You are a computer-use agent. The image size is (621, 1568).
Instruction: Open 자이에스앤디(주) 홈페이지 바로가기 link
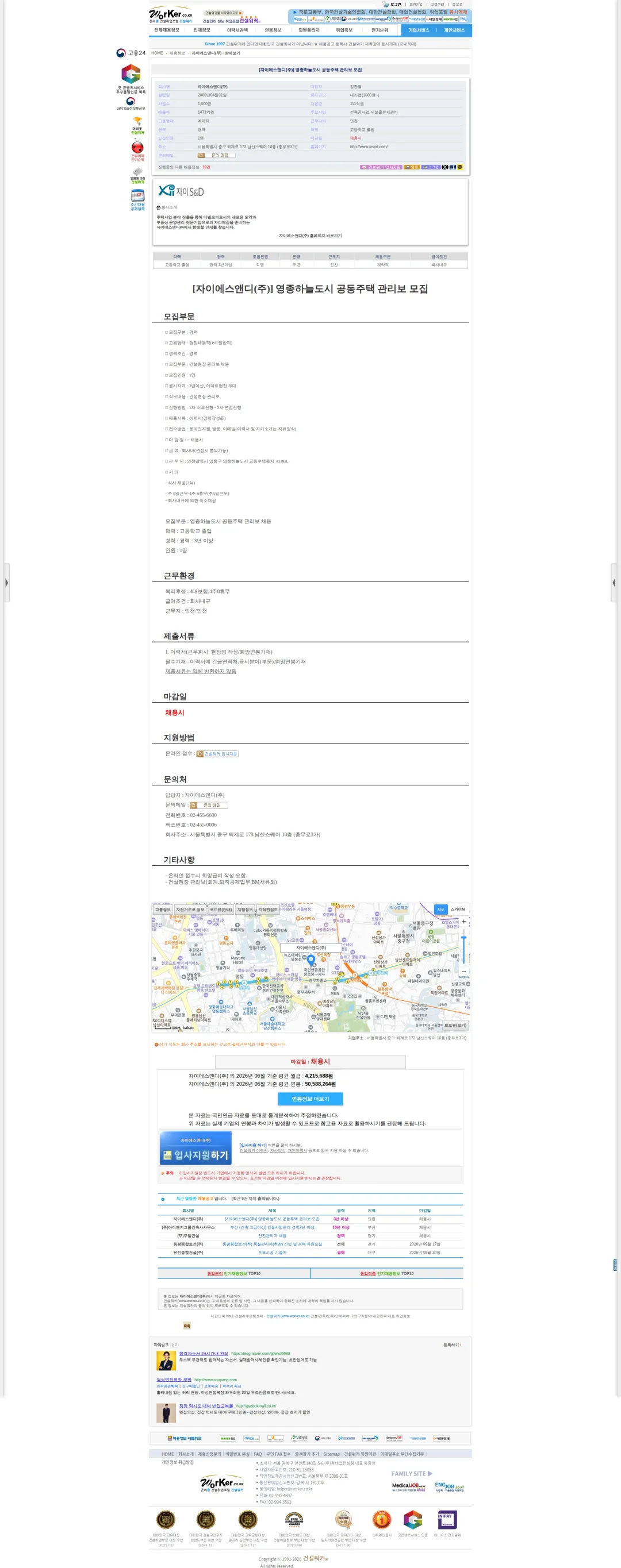[310, 236]
